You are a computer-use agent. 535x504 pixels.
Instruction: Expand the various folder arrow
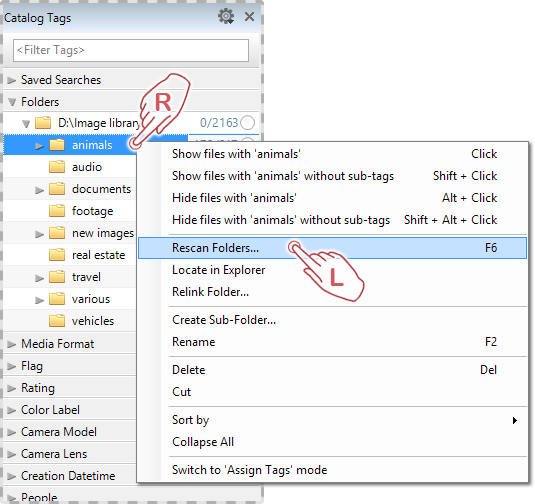click(x=40, y=300)
